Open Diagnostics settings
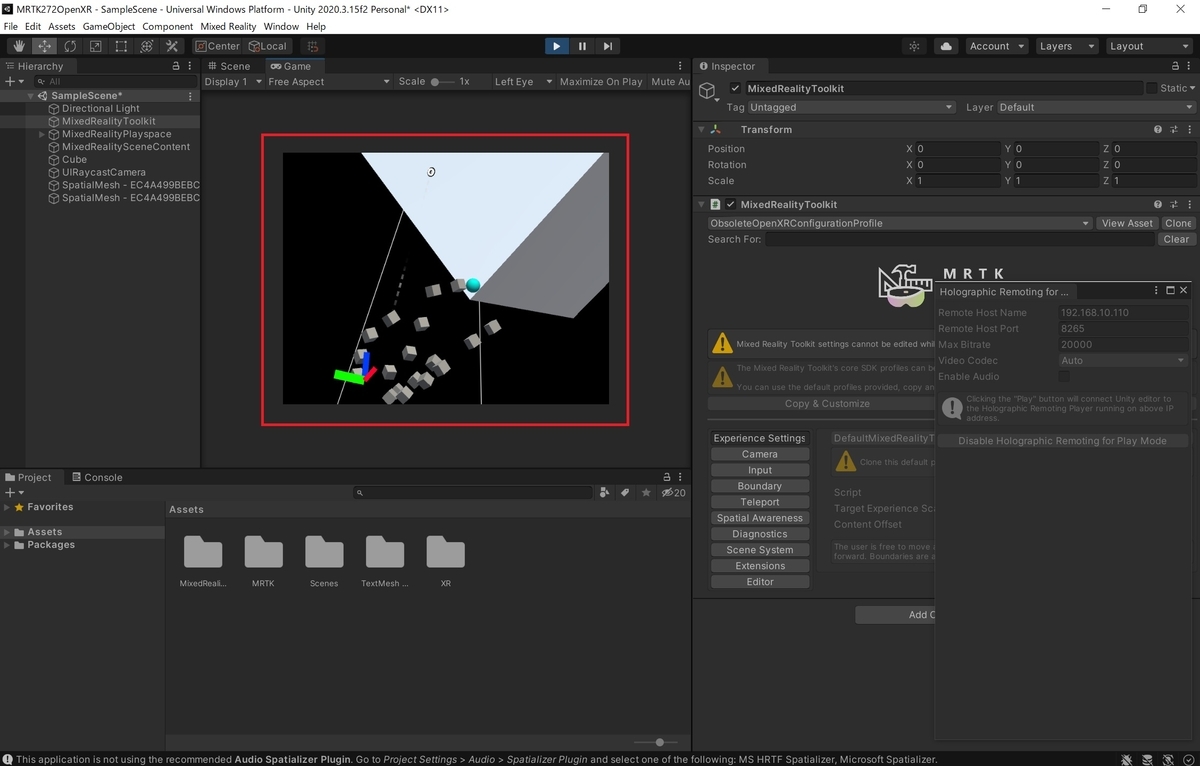The width and height of the screenshot is (1200, 766). [x=760, y=534]
